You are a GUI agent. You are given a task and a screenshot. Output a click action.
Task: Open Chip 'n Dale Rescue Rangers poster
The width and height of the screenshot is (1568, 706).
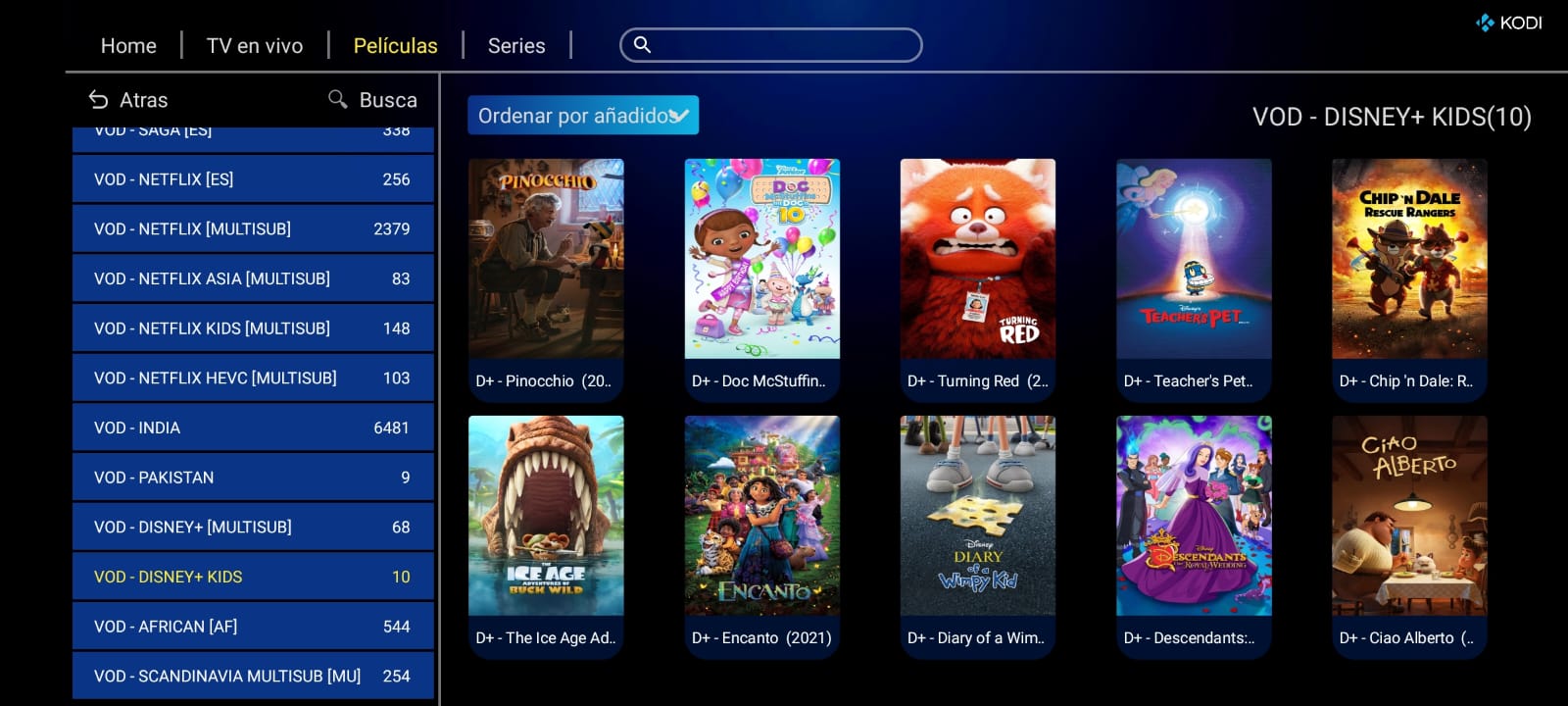(x=1409, y=259)
